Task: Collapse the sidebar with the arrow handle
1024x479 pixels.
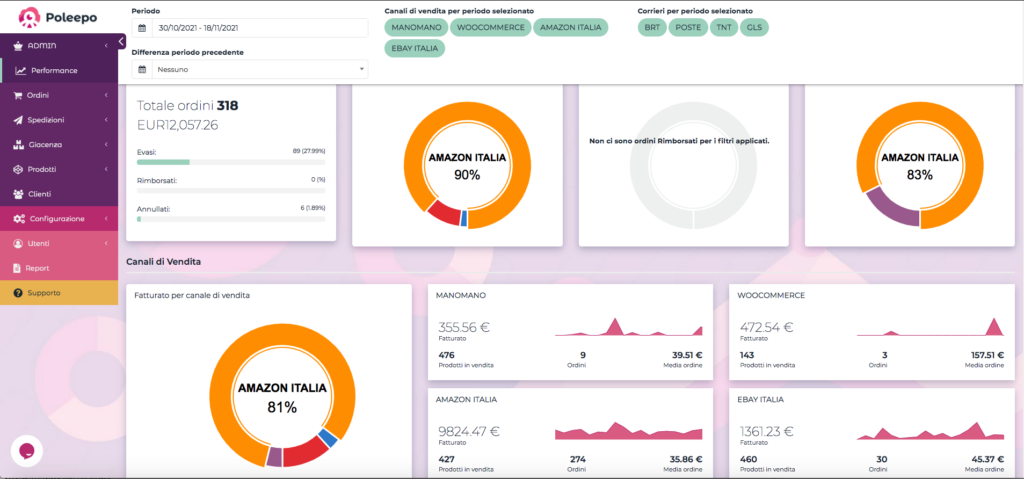Action: [121, 42]
